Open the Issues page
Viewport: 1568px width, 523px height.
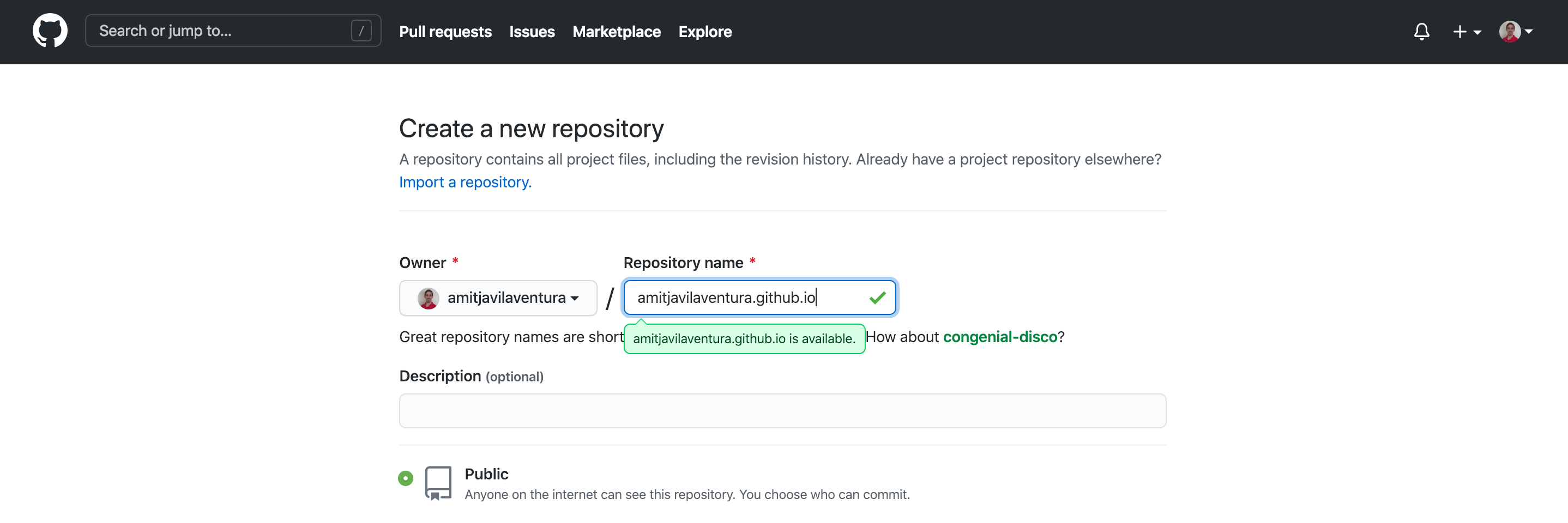[532, 32]
